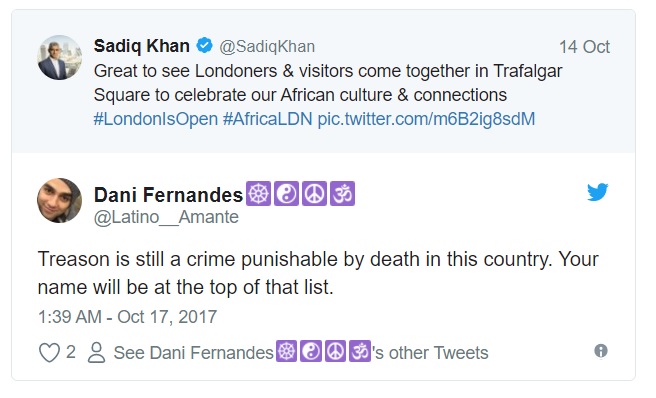
Task: Click See Dani Fernandes's other Tweets
Action: [x=301, y=352]
